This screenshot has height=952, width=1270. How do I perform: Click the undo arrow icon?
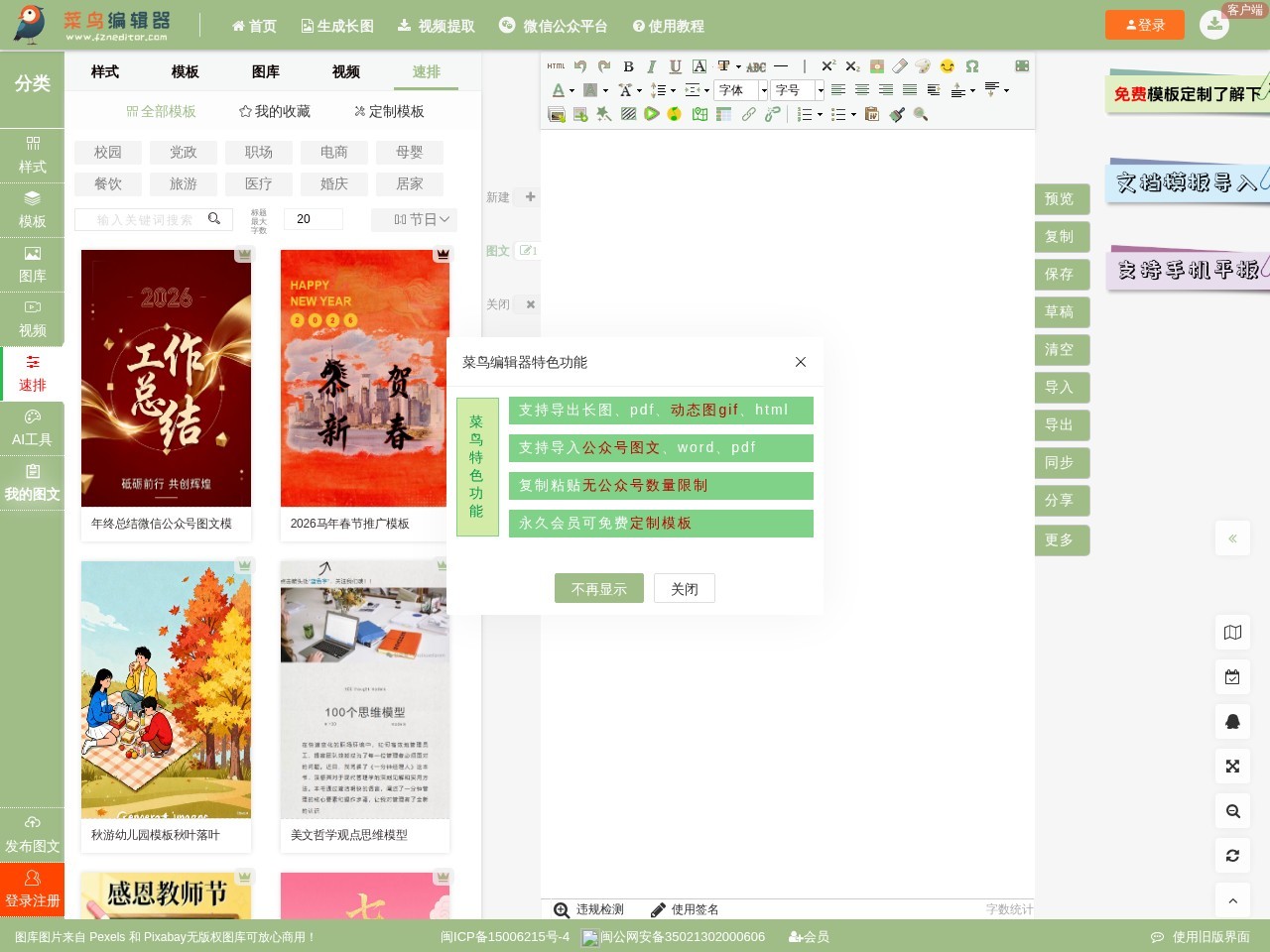(580, 66)
